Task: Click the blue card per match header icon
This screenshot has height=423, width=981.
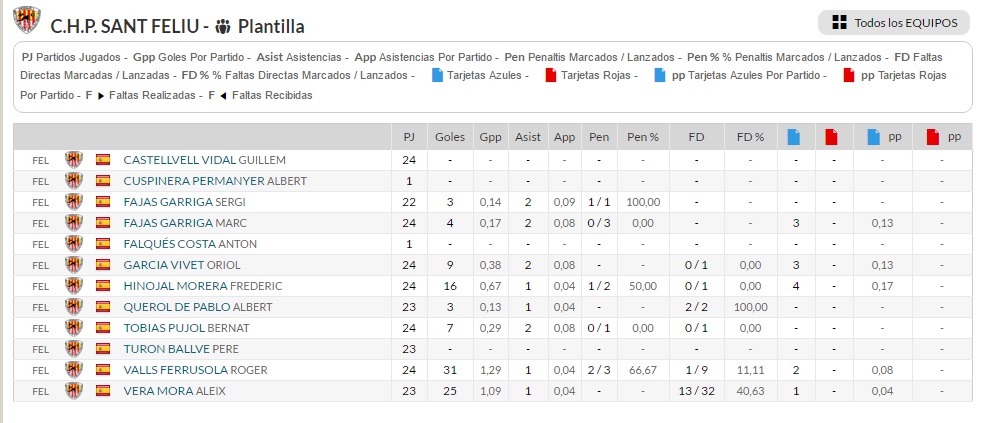Action: click(874, 137)
